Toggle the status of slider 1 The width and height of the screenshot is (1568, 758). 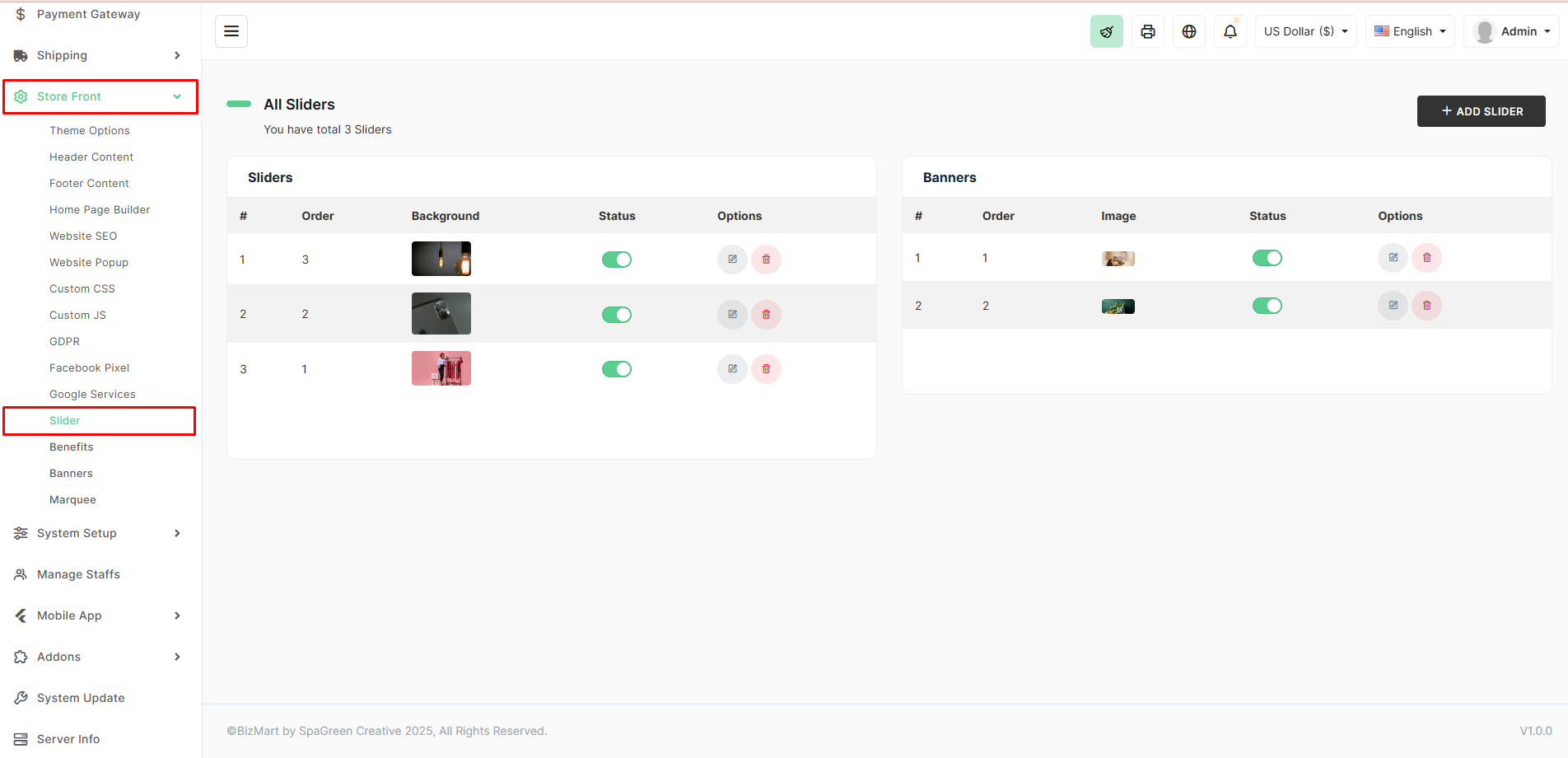click(x=616, y=259)
